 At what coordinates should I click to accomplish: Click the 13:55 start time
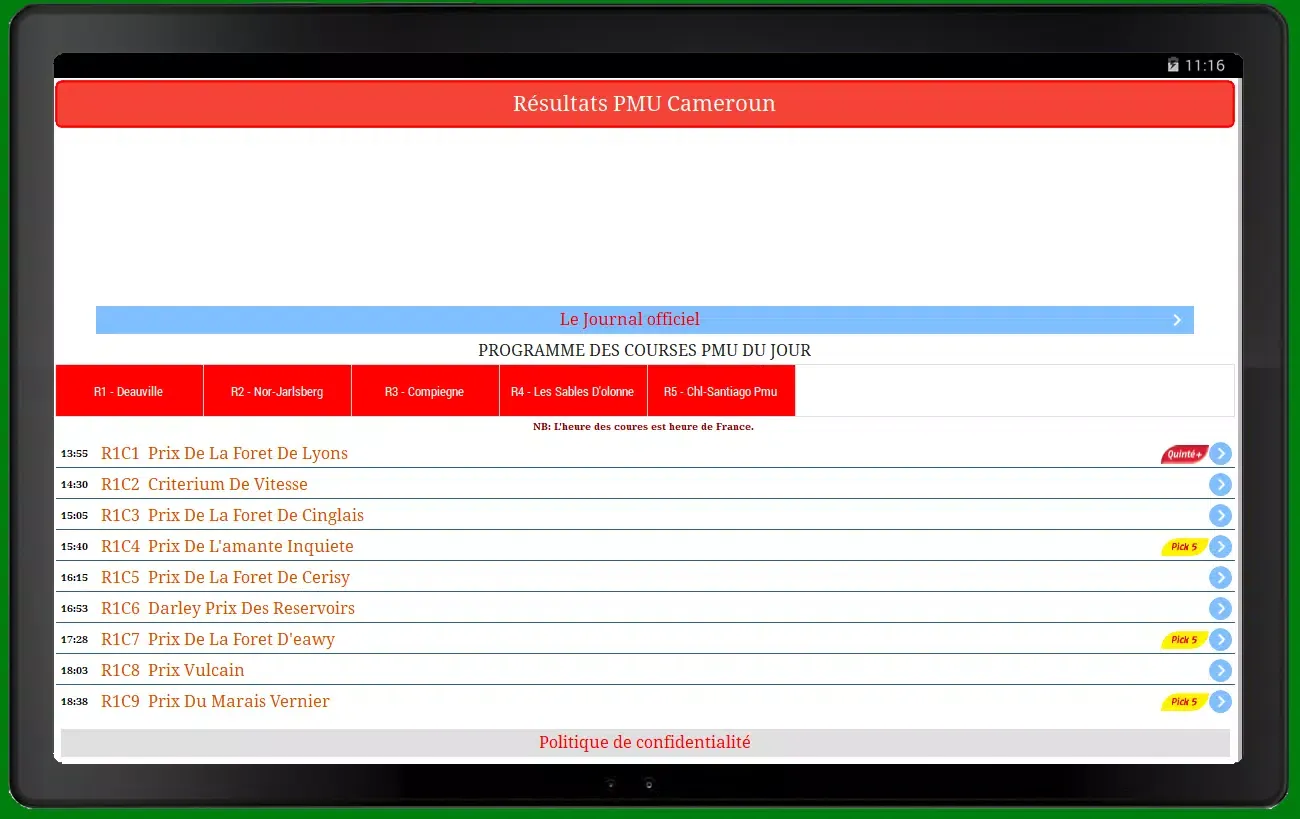coord(74,454)
